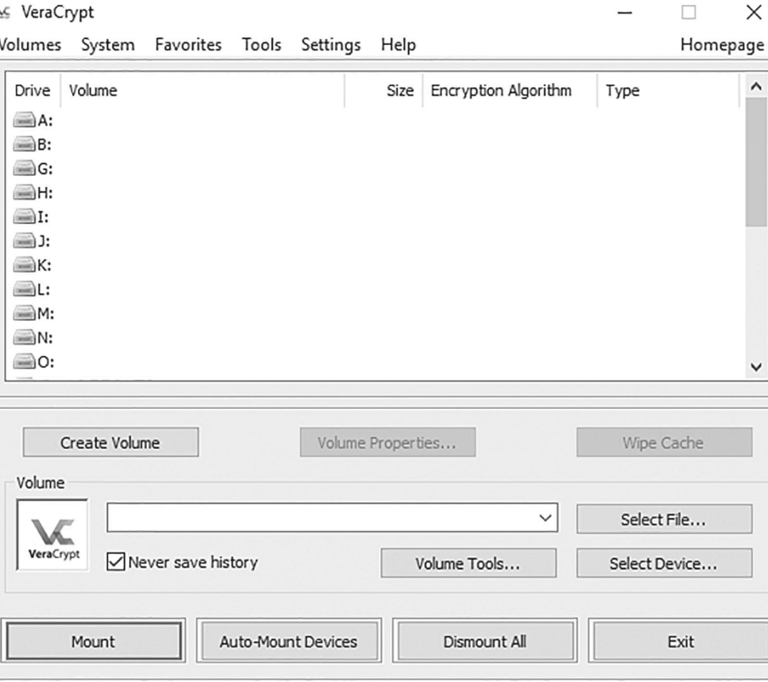
Task: Click the 'O:' drive letter text
Action: point(46,362)
